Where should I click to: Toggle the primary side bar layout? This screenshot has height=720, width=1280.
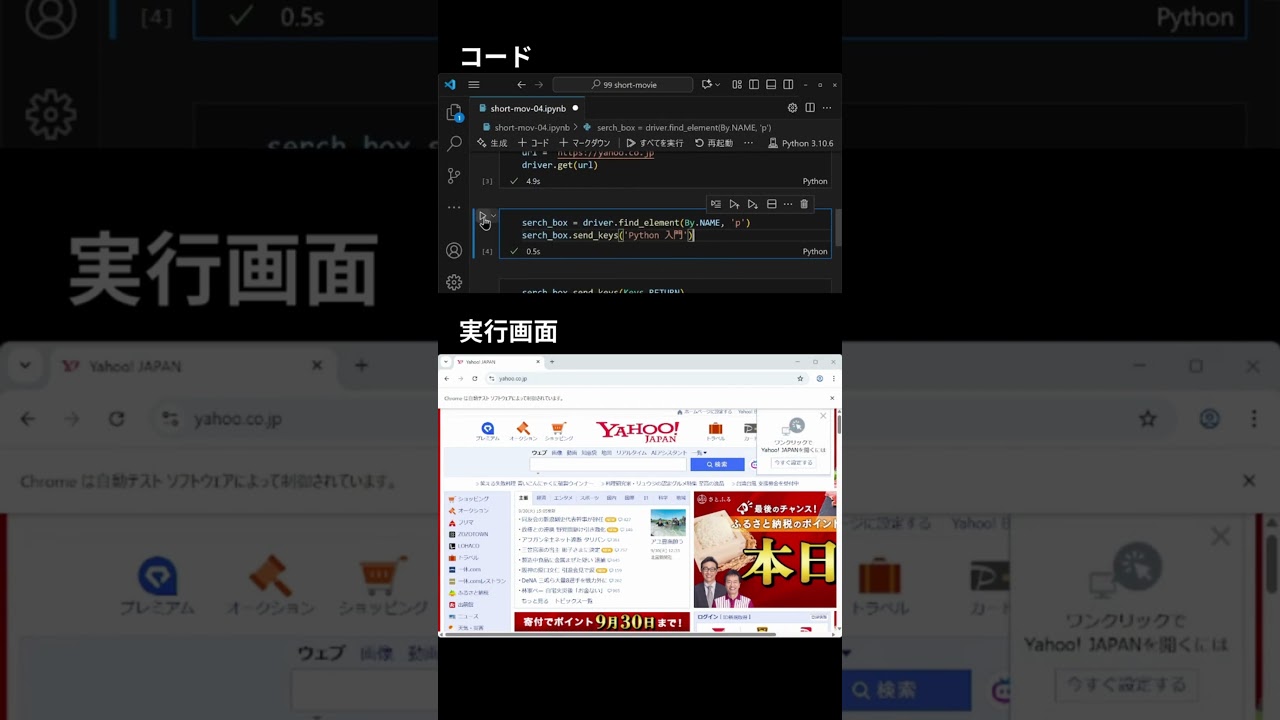coord(754,85)
